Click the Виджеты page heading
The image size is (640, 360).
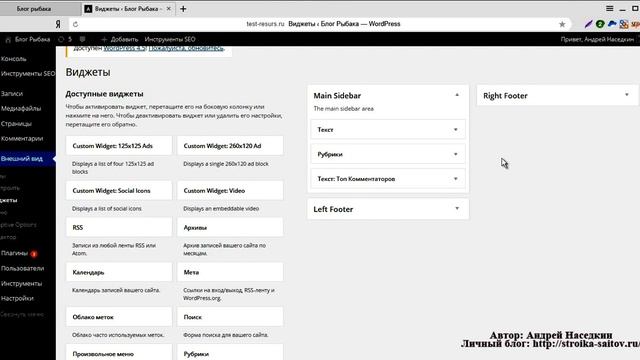pos(88,72)
